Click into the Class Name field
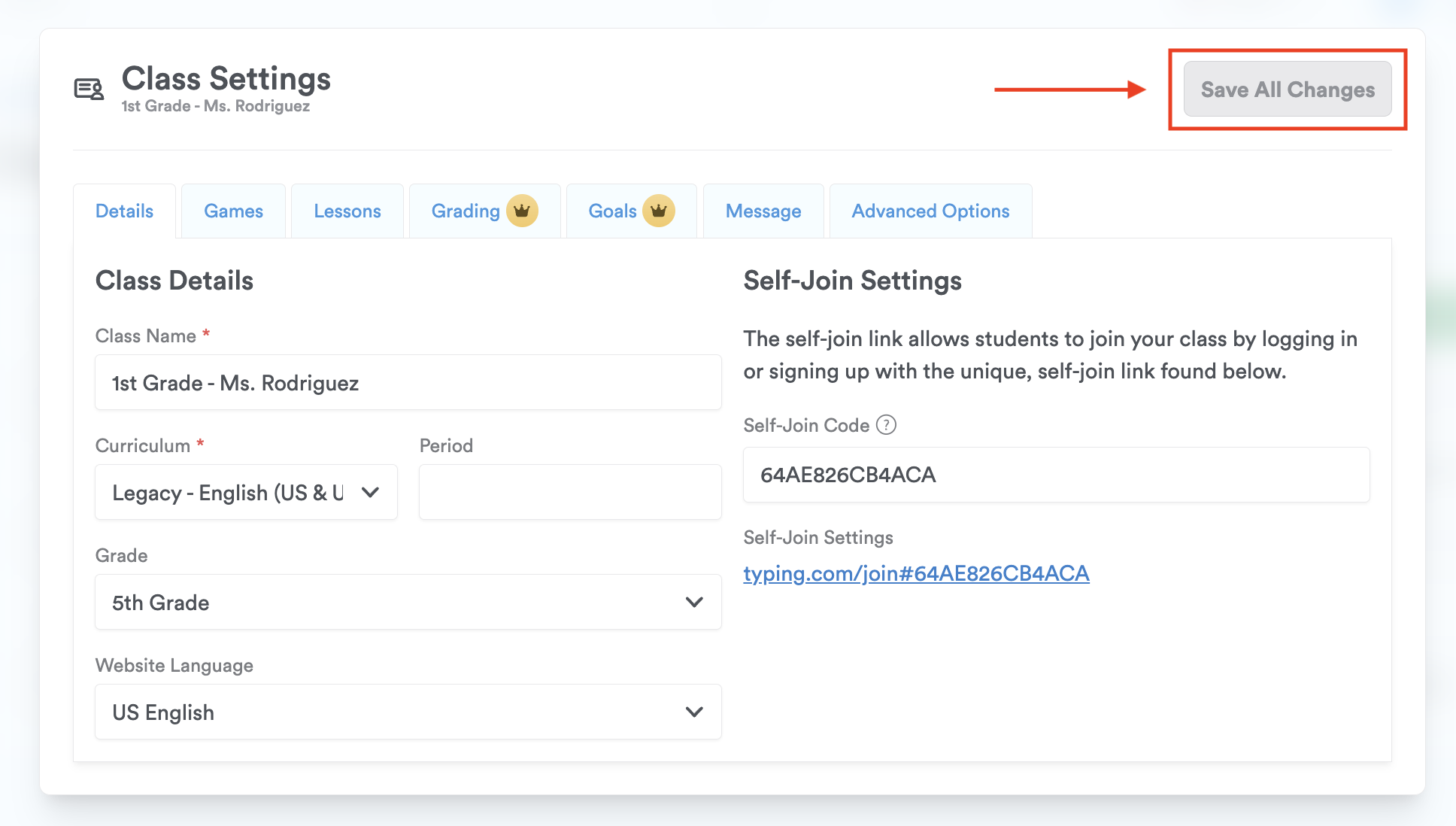 coord(408,383)
